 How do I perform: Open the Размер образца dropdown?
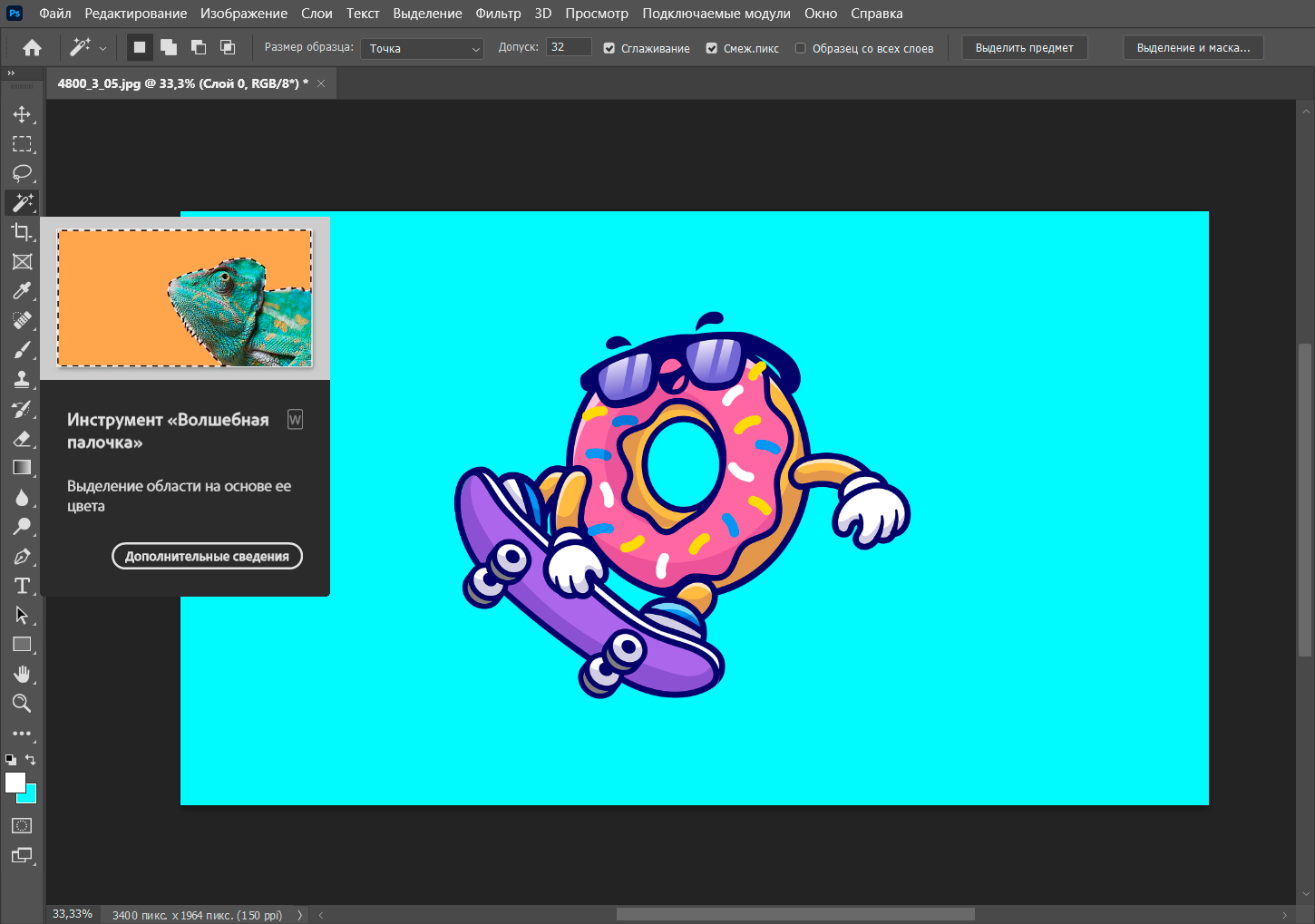(422, 48)
